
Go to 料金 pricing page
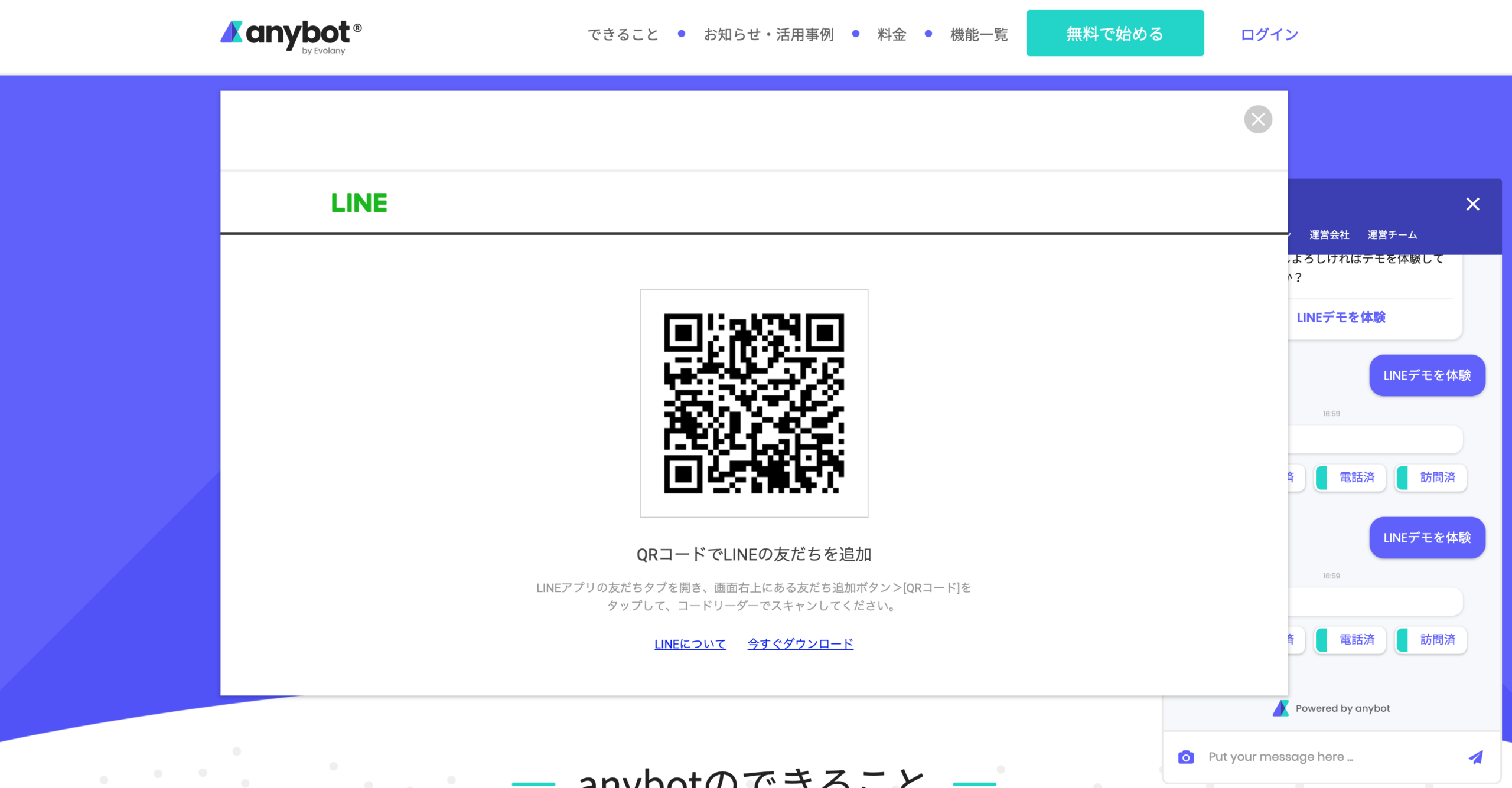892,34
